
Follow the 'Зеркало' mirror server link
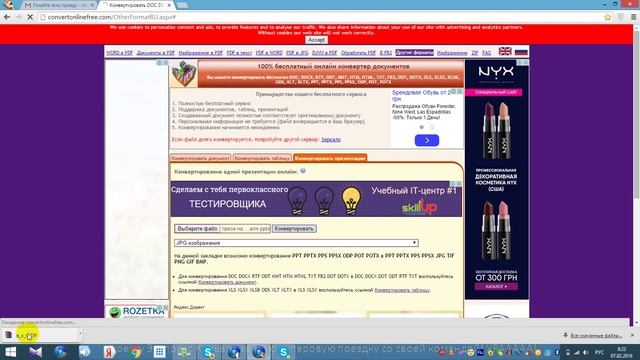point(331,140)
